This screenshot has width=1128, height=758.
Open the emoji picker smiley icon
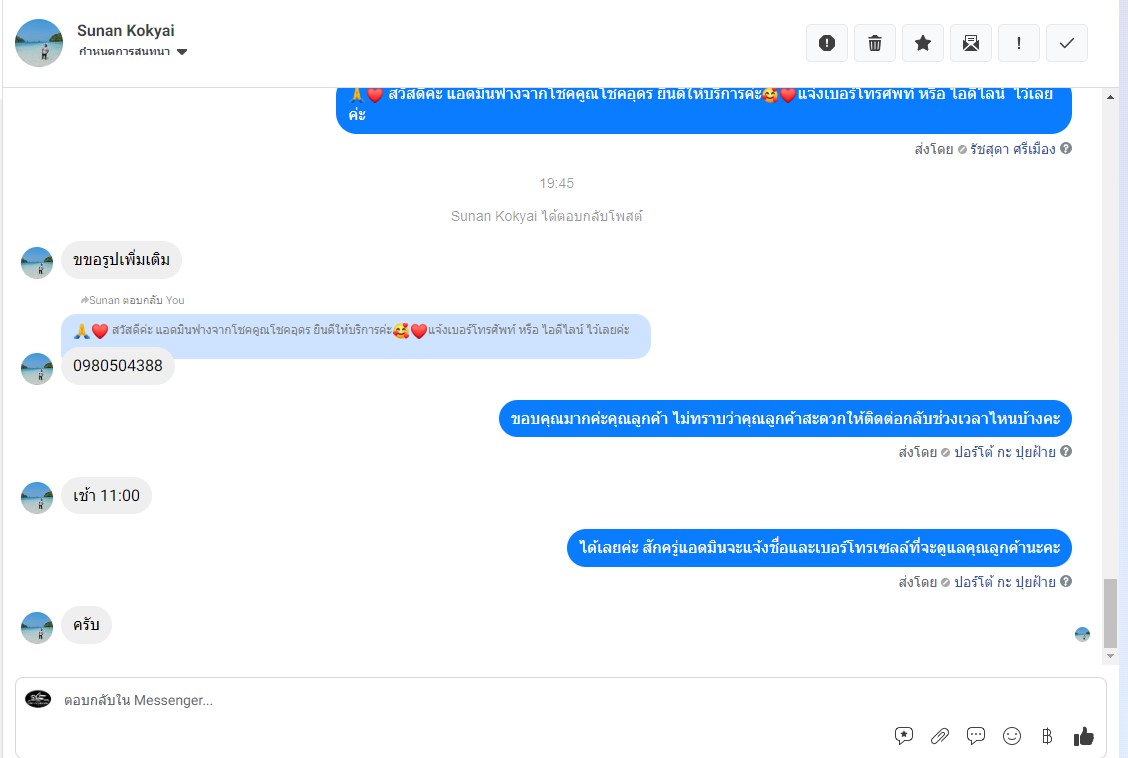[x=1012, y=736]
